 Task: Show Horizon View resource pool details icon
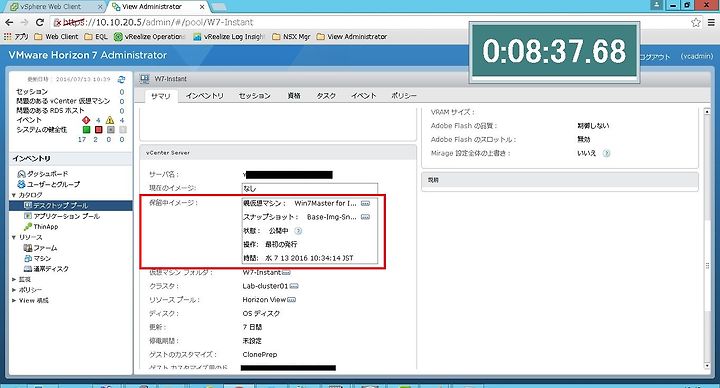click(x=291, y=300)
